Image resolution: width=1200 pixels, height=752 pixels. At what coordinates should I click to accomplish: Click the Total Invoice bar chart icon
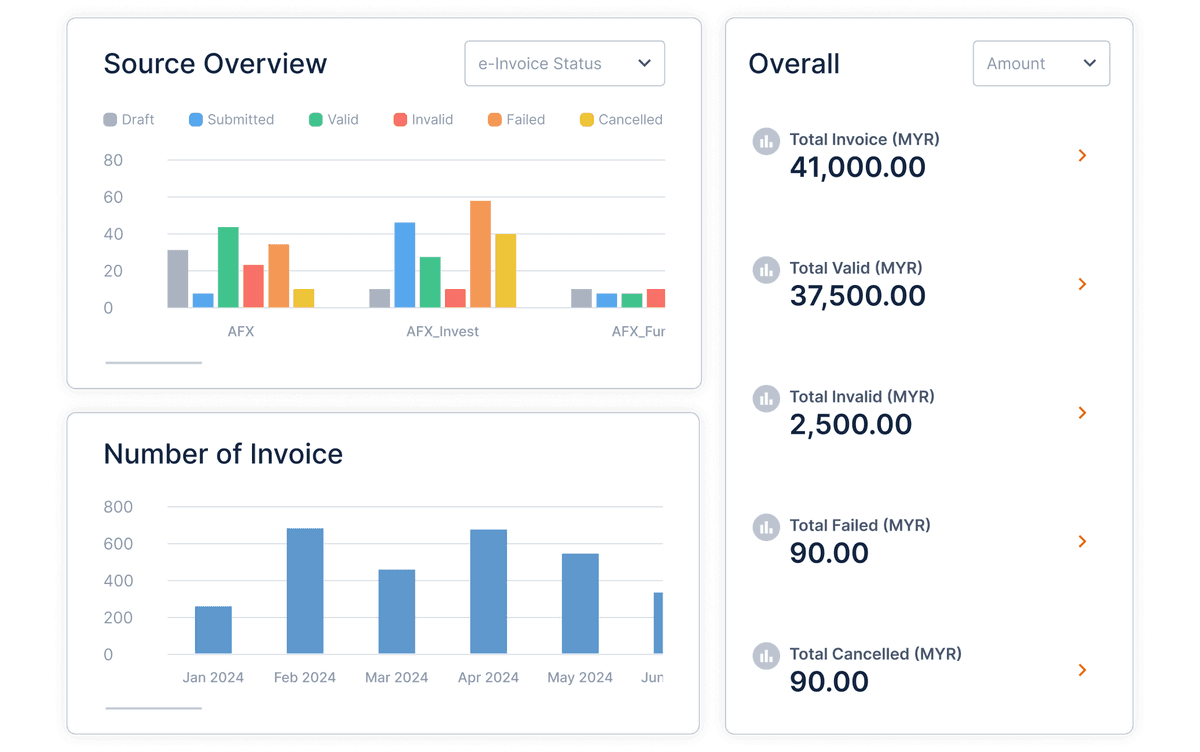(766, 141)
